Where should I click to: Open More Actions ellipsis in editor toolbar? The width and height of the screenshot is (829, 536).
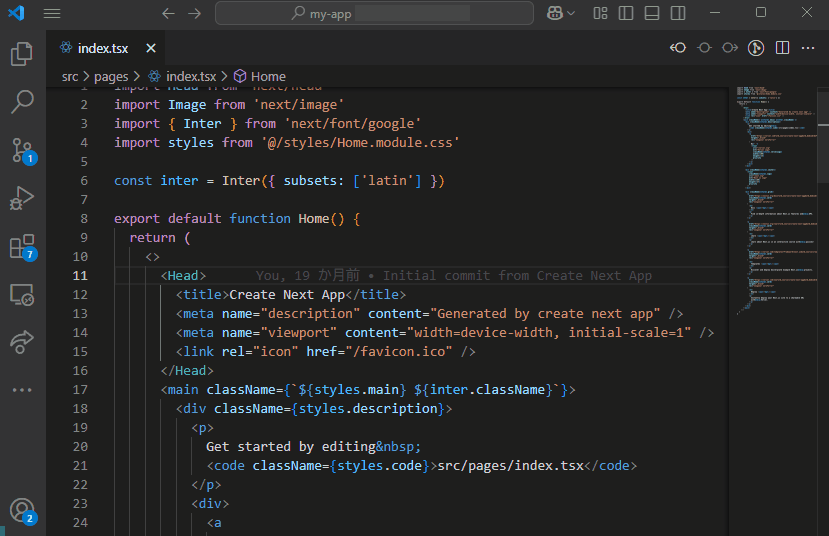(808, 48)
